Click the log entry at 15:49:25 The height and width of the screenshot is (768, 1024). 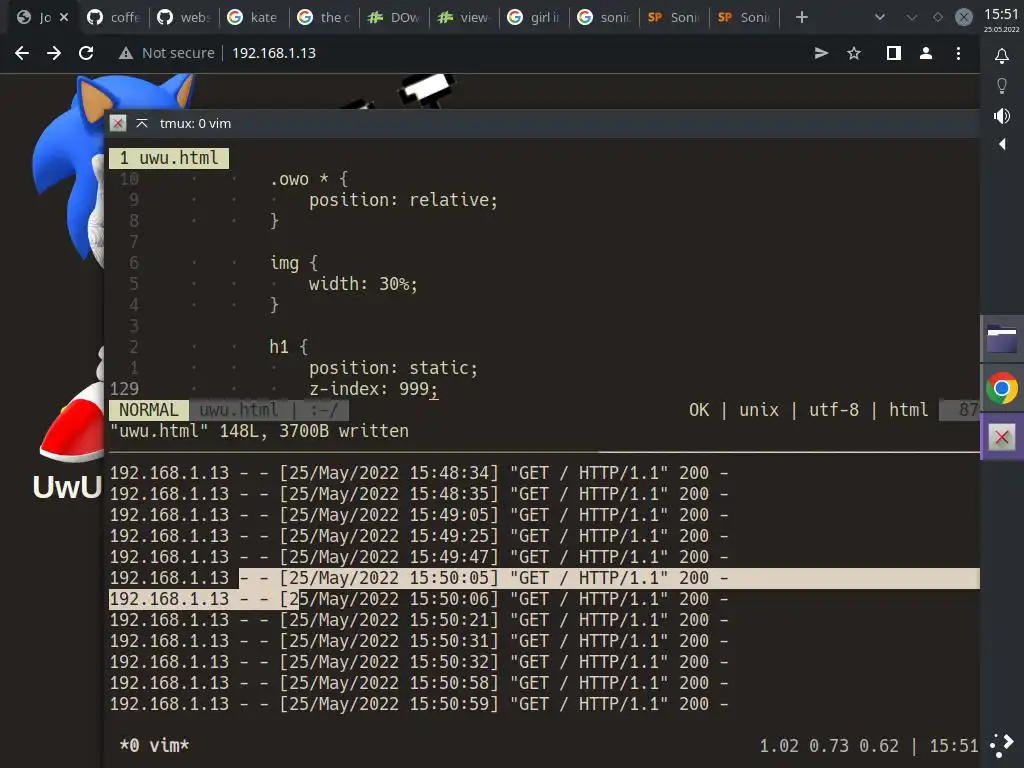pos(419,536)
